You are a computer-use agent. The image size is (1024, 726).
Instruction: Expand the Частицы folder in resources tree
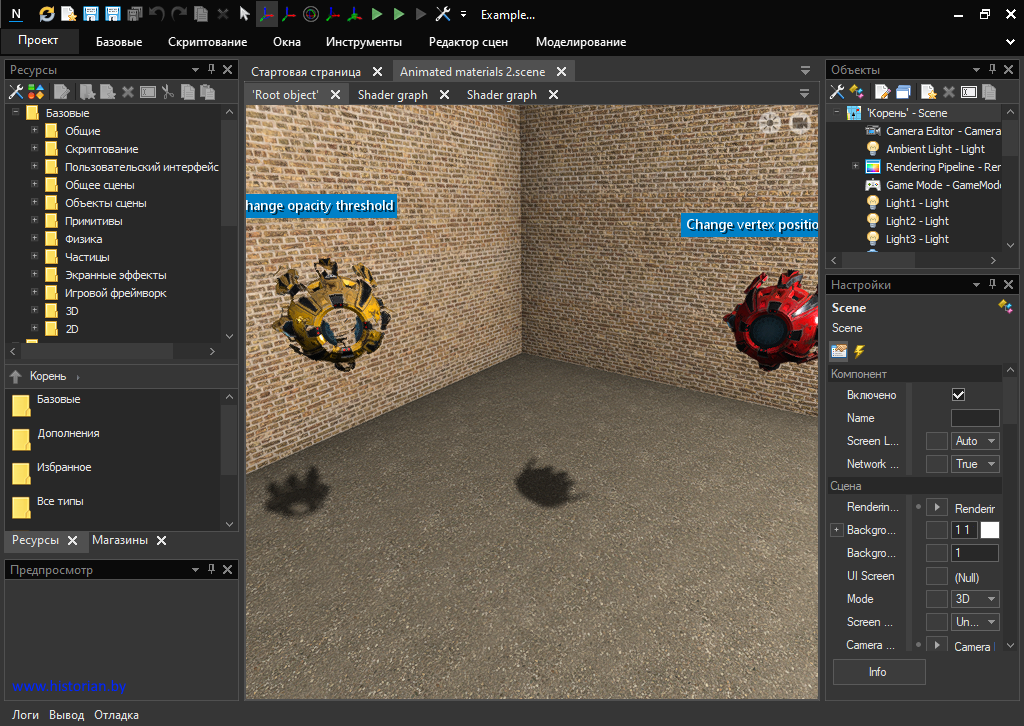34,257
